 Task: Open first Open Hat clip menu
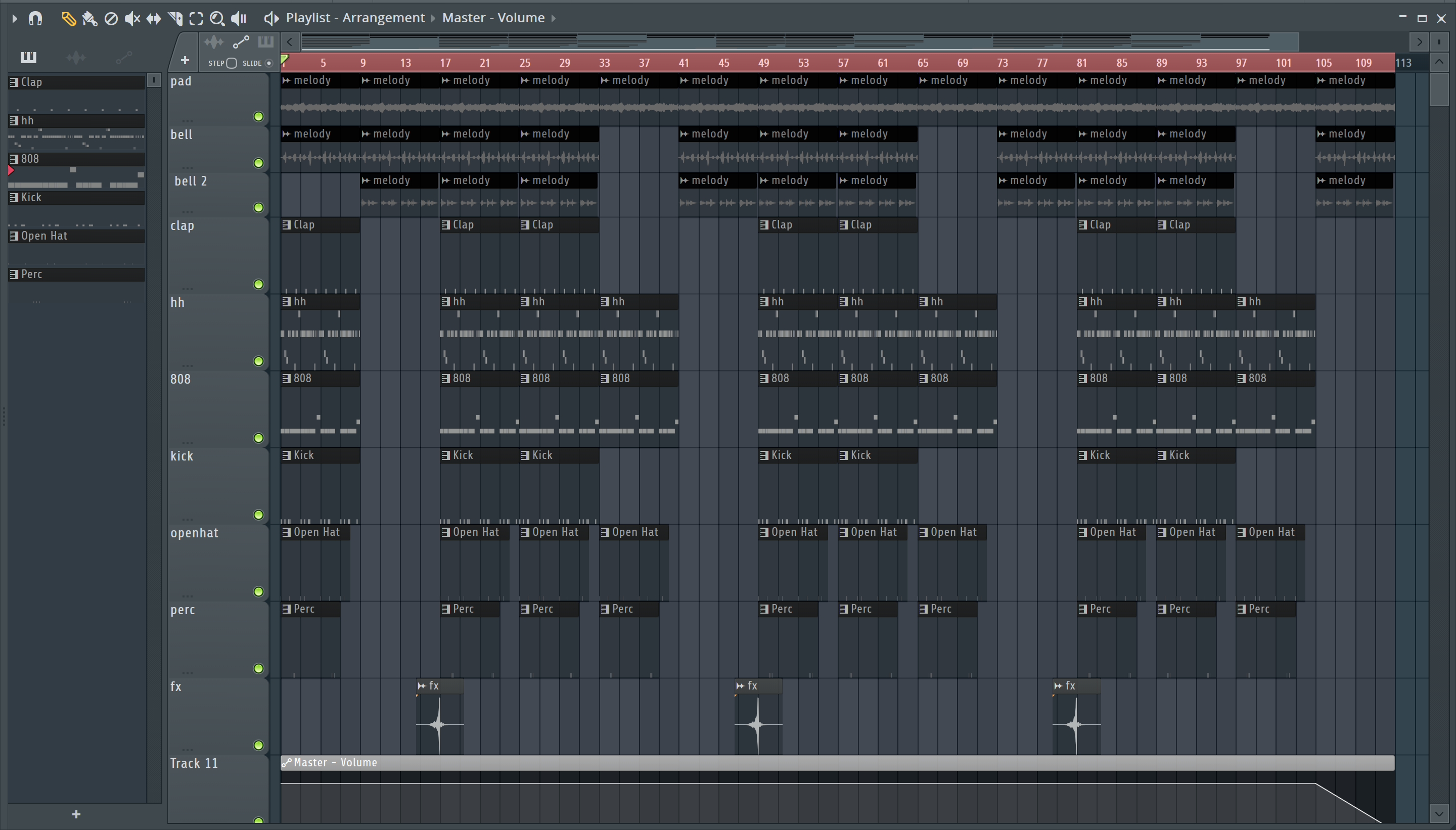tap(286, 532)
